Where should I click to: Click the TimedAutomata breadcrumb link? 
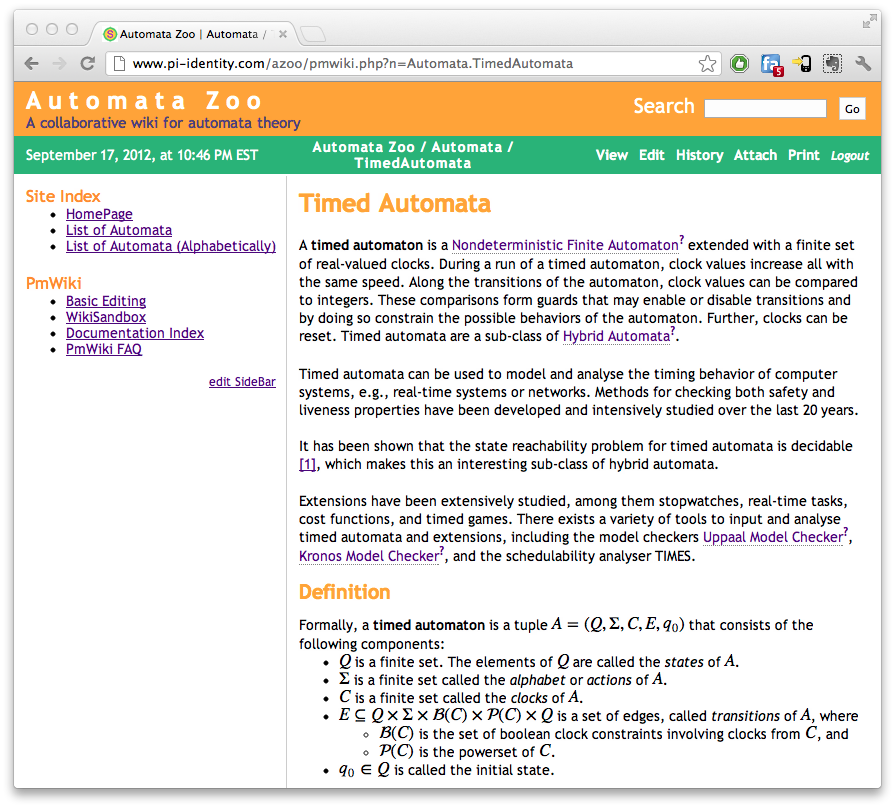click(x=413, y=163)
